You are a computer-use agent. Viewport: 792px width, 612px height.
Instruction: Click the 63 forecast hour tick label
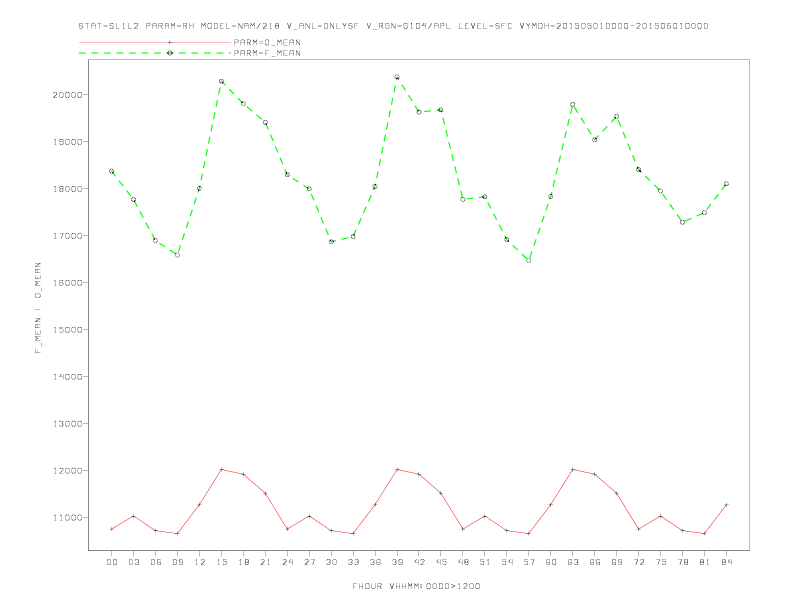[573, 562]
